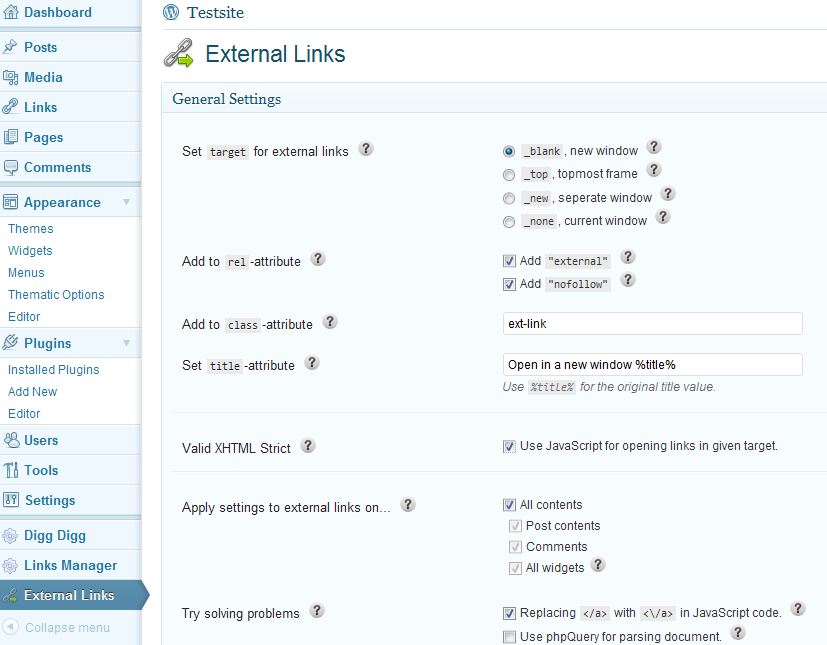Click help icon beside Replacing in JavaScript code
The width and height of the screenshot is (827, 645).
click(798, 609)
